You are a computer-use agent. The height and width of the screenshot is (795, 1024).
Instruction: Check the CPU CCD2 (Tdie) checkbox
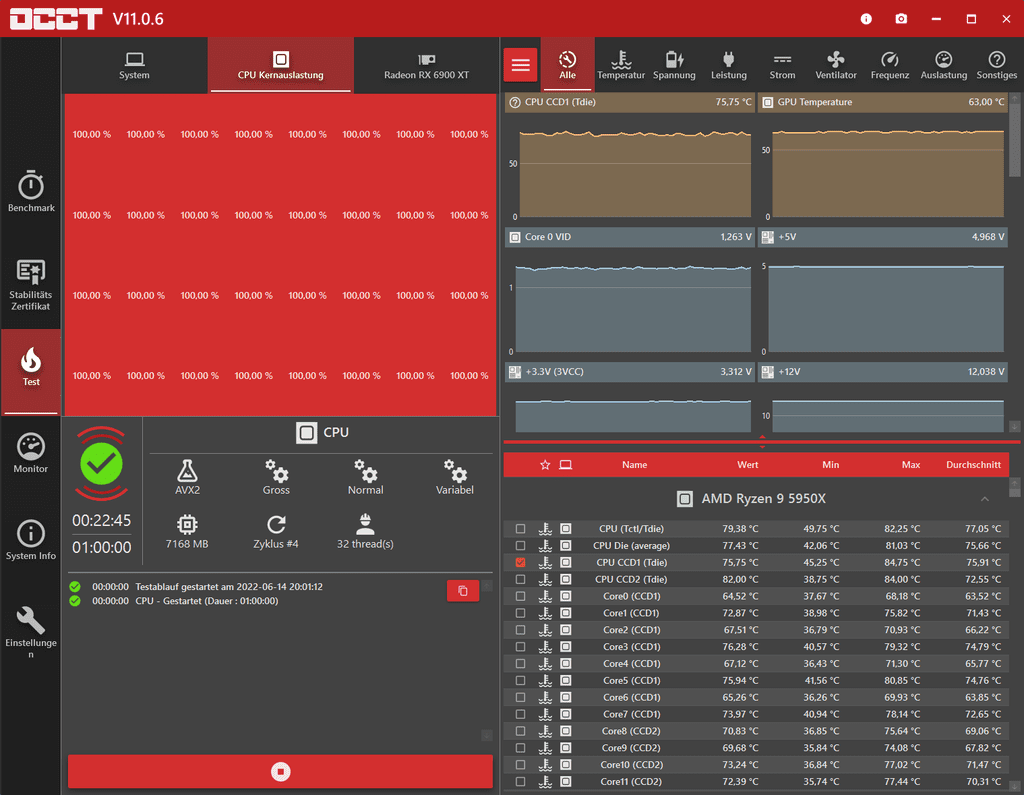click(520, 579)
